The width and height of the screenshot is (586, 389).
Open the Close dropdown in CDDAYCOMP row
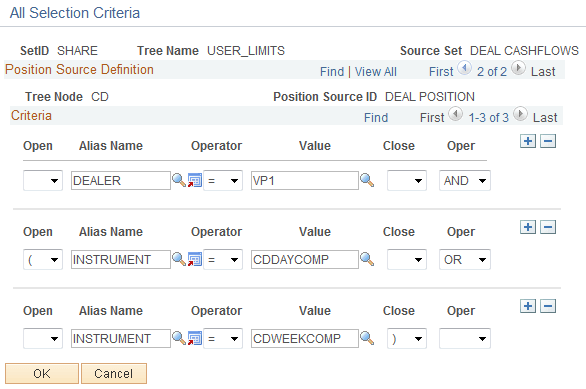407,260
